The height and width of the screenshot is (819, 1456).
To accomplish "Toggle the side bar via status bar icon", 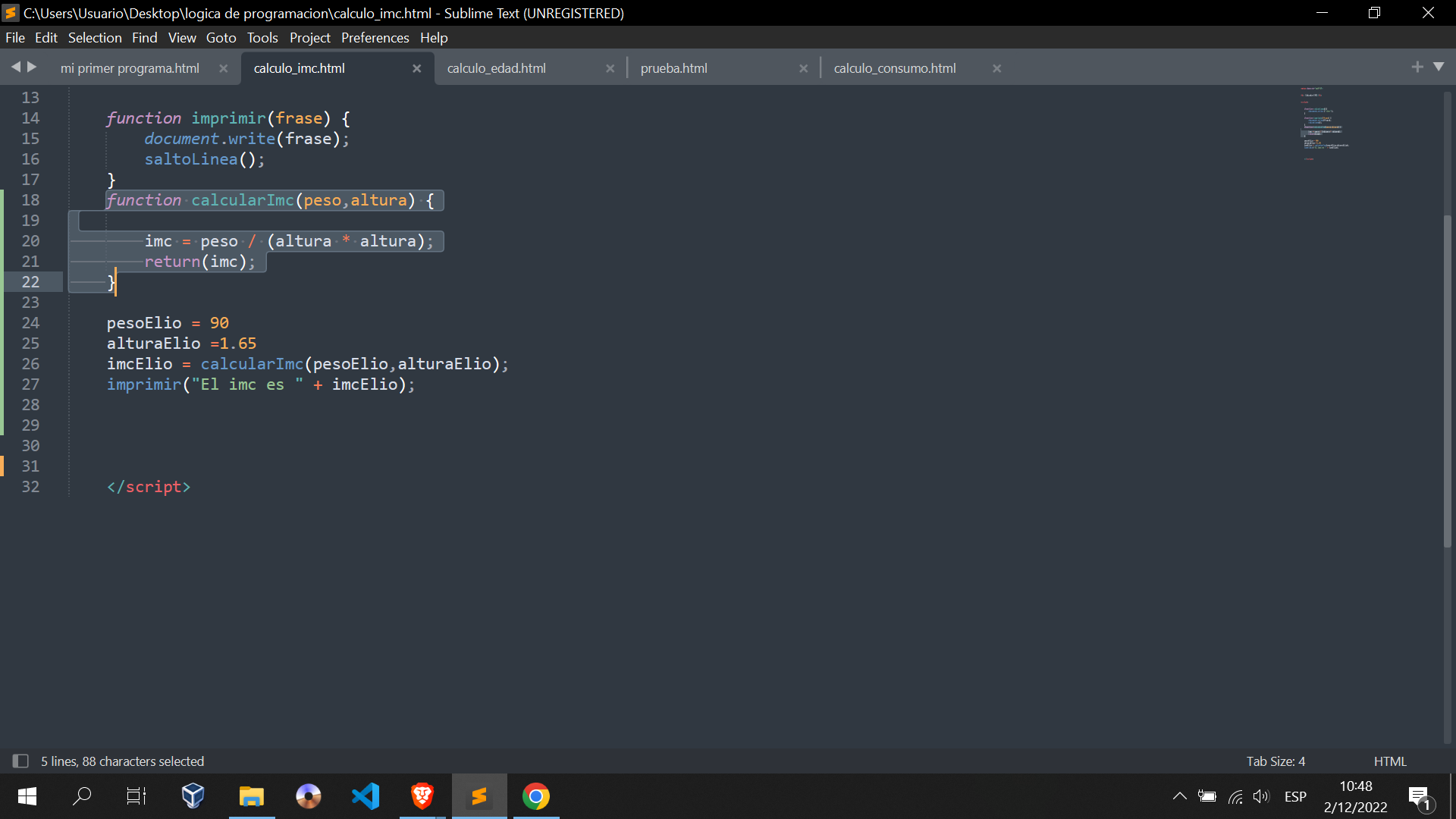I will pos(20,761).
